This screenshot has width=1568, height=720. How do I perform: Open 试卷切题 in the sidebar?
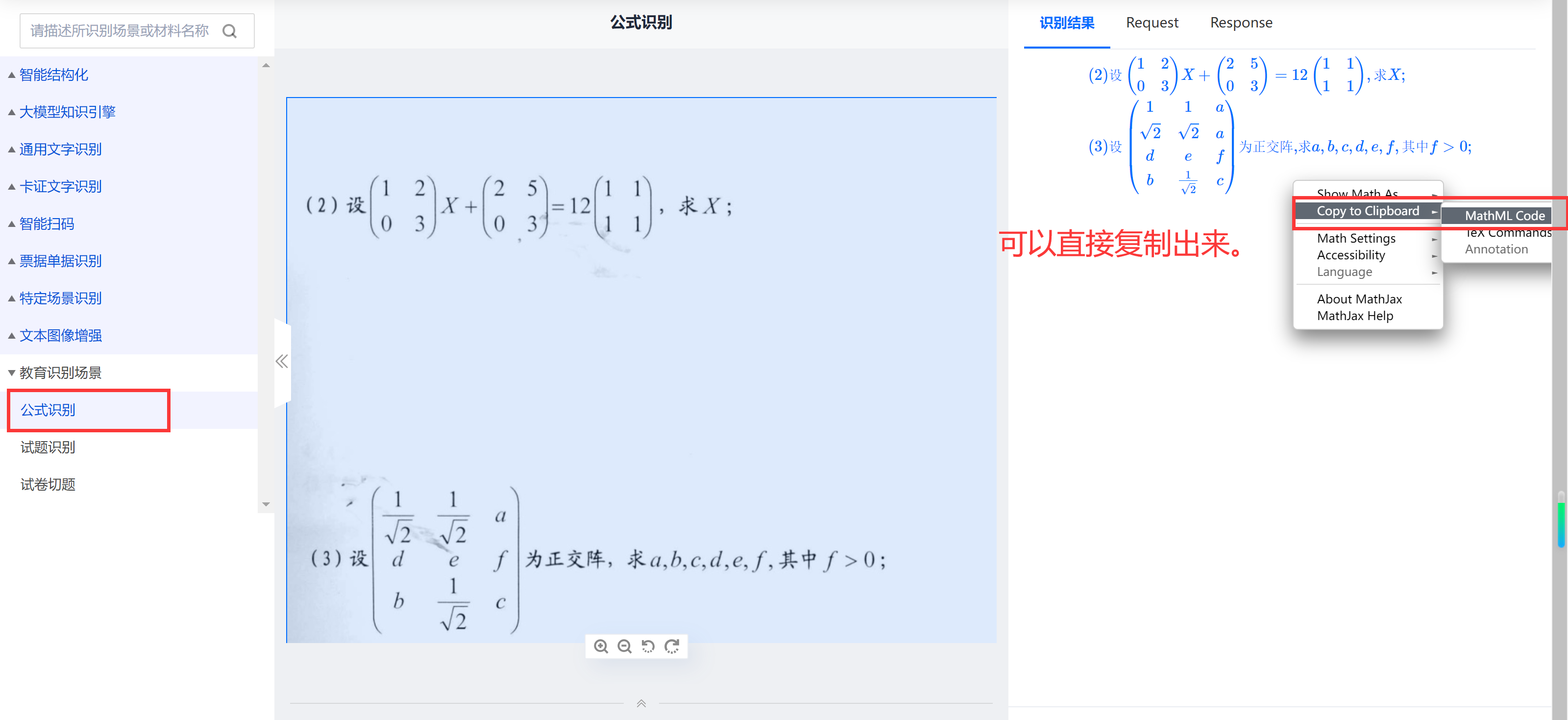pyautogui.click(x=48, y=484)
